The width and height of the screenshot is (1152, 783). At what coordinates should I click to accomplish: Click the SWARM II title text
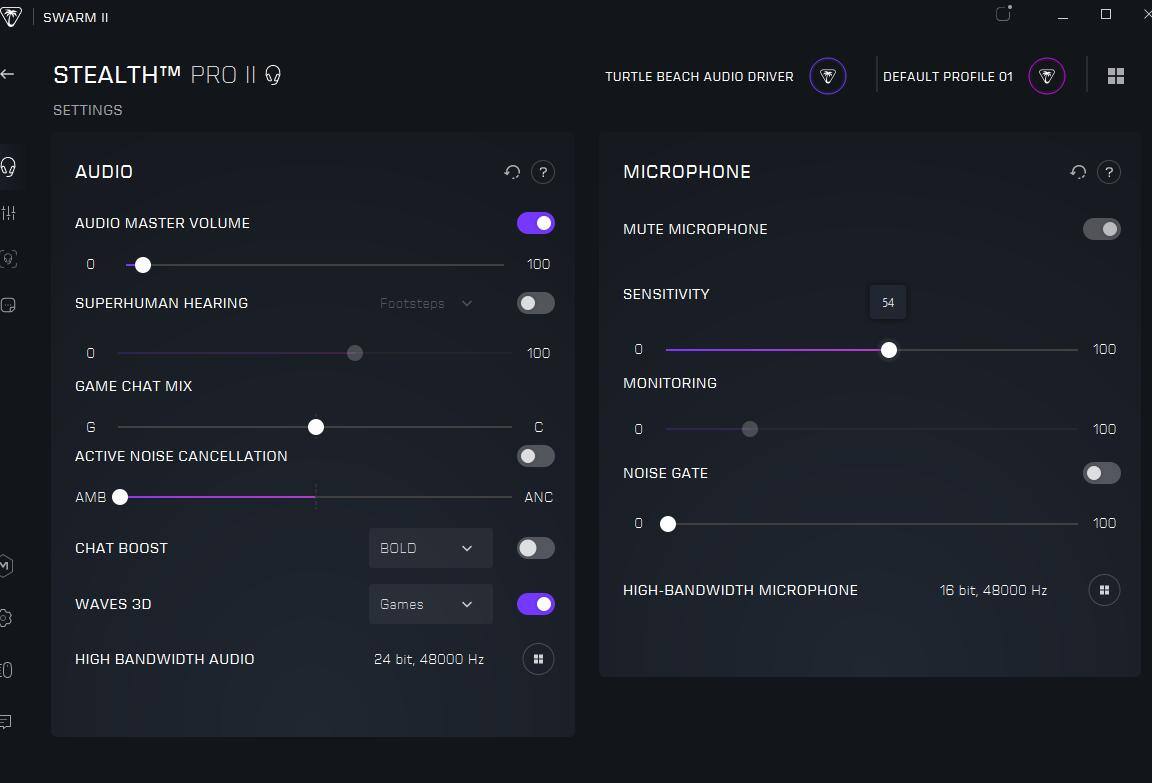tap(76, 17)
